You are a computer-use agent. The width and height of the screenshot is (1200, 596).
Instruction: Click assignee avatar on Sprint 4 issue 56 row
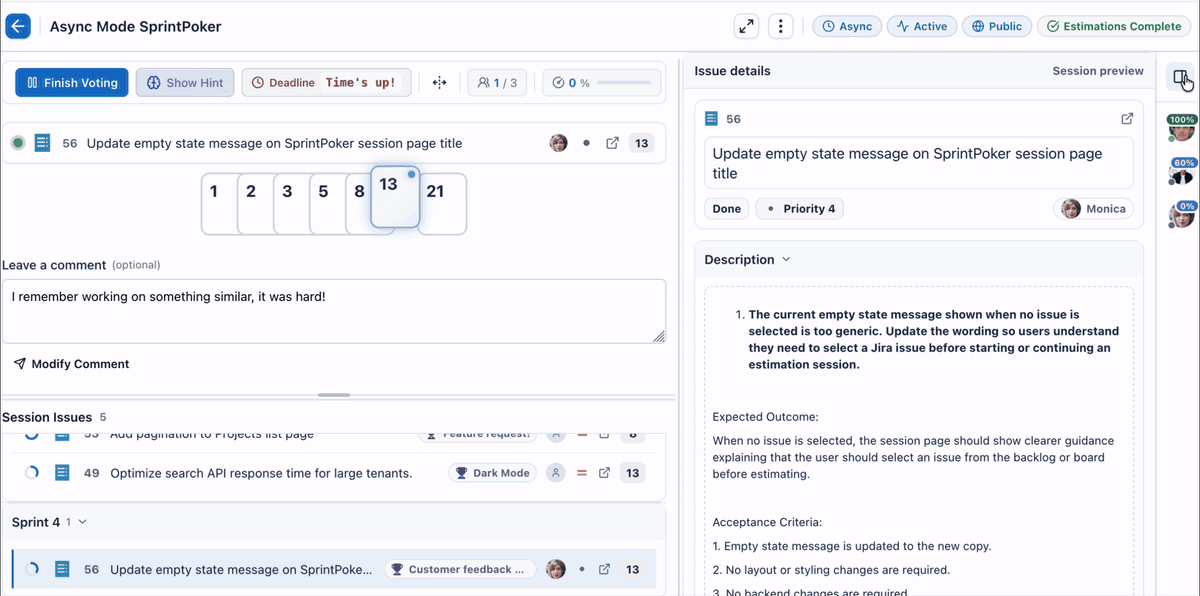pos(556,569)
